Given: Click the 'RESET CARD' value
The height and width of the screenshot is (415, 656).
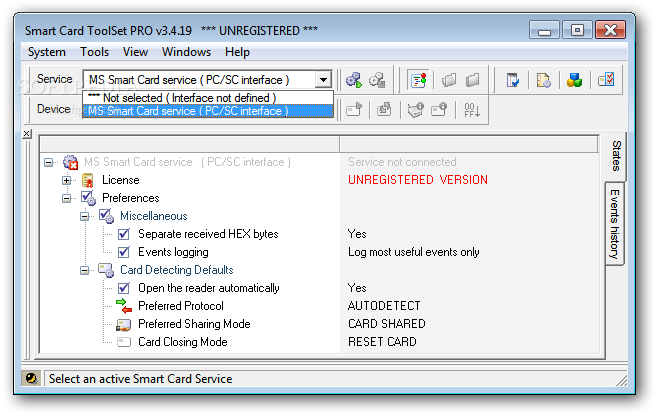Looking at the screenshot, I should coord(382,342).
